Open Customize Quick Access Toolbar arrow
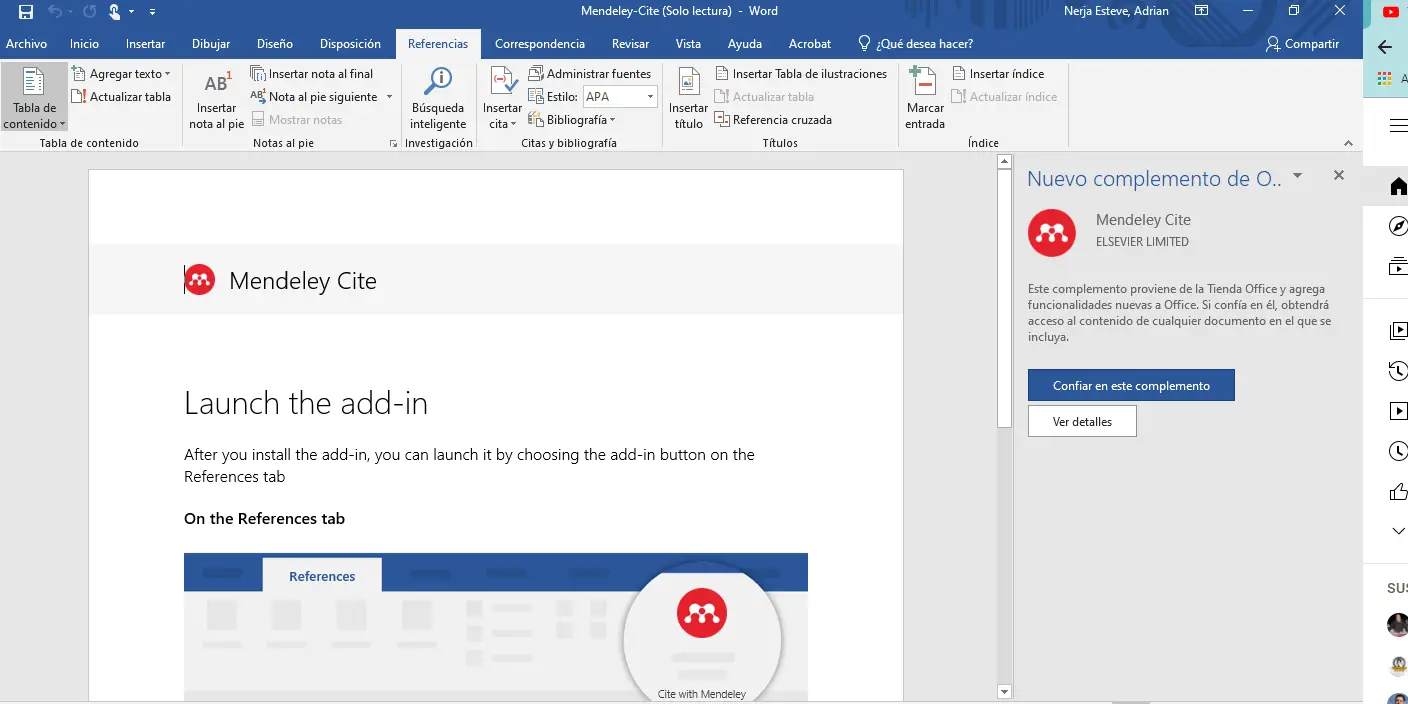 click(x=152, y=12)
